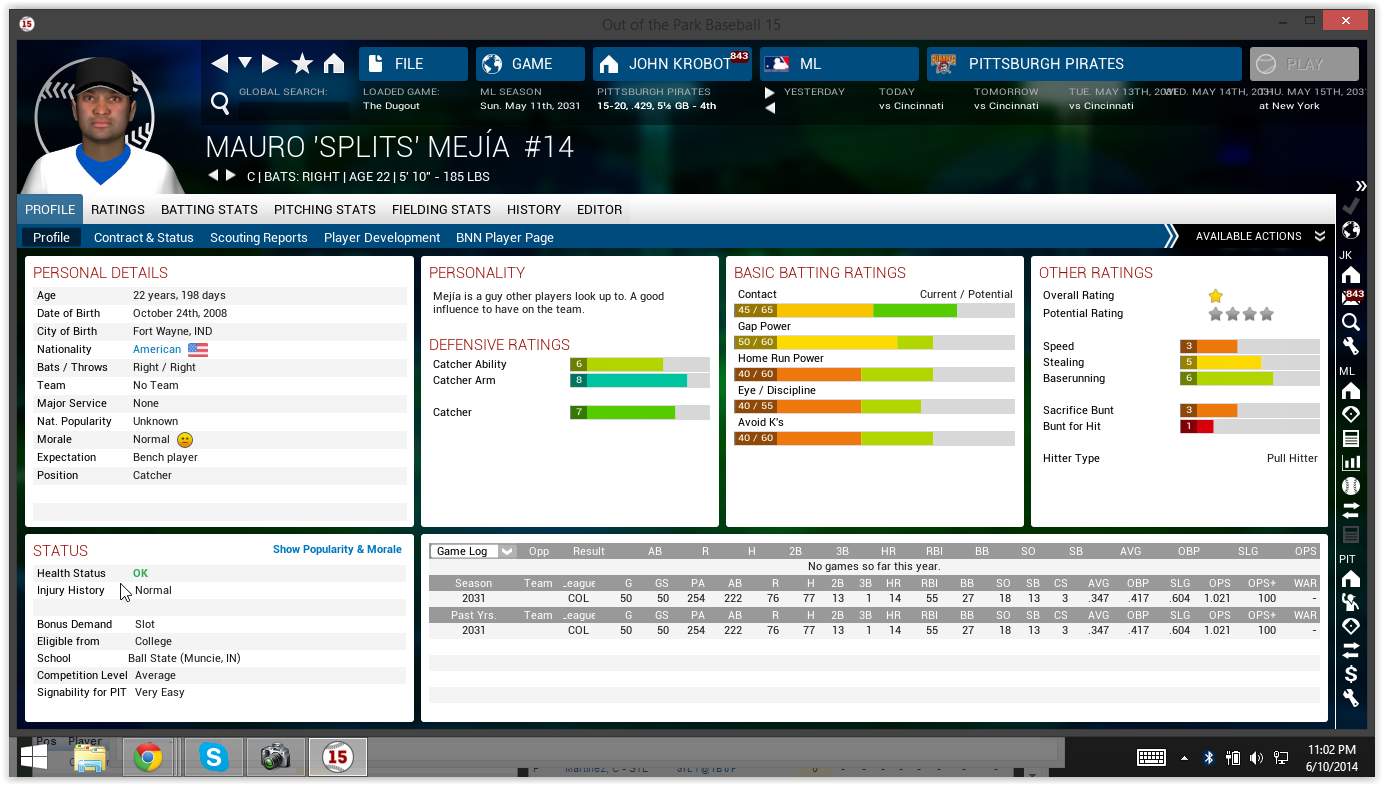Screen dimensions: 1383x785
Task: Click the magnifier icon beside Global Search
Action: pyautogui.click(x=220, y=101)
